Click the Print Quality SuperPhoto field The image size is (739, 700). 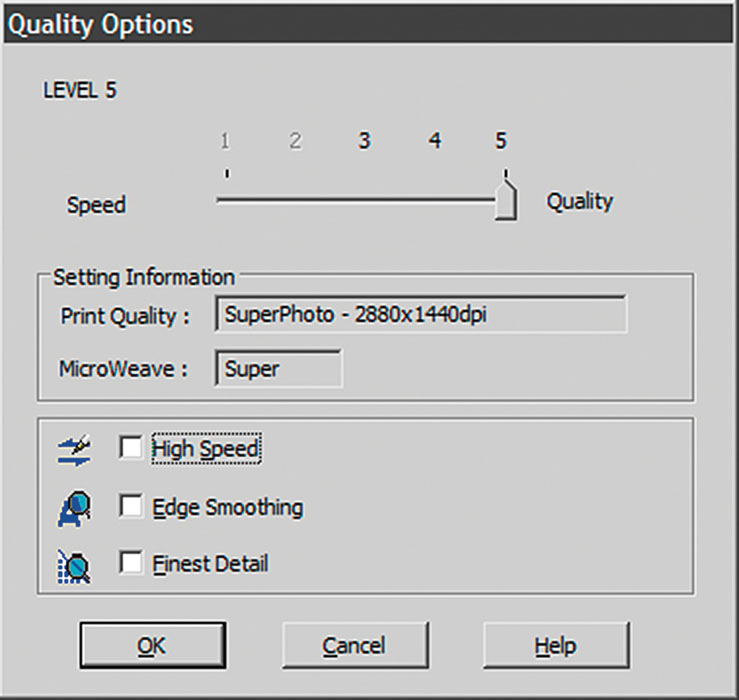click(x=421, y=314)
